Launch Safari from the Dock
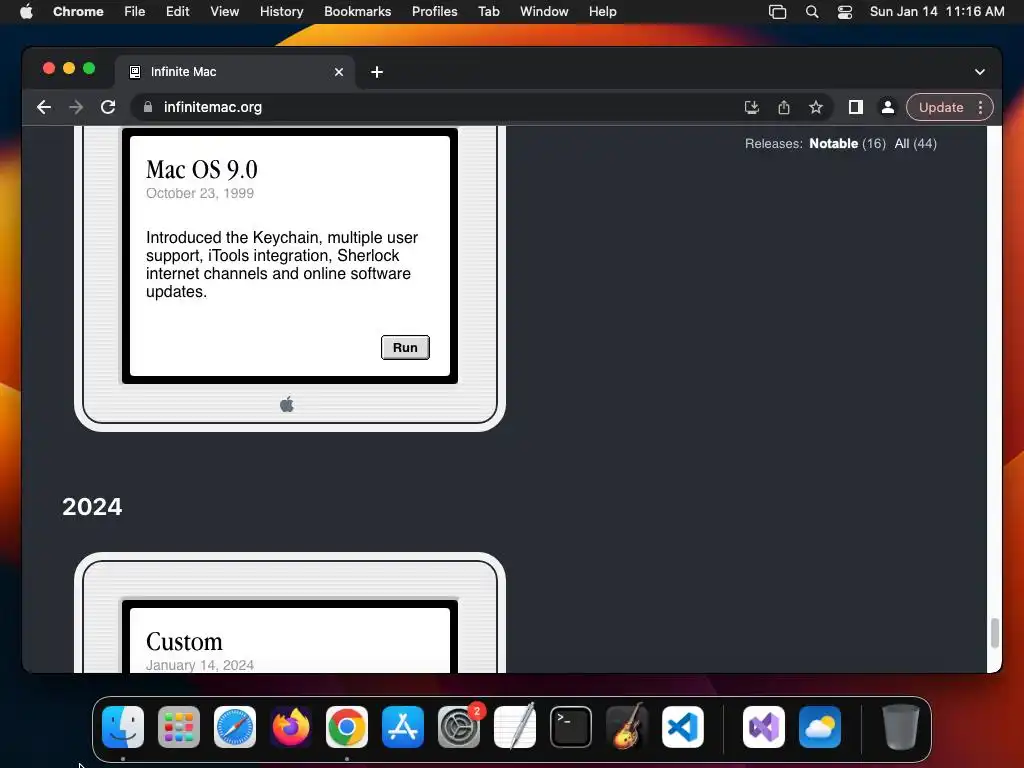The height and width of the screenshot is (768, 1024). (235, 727)
